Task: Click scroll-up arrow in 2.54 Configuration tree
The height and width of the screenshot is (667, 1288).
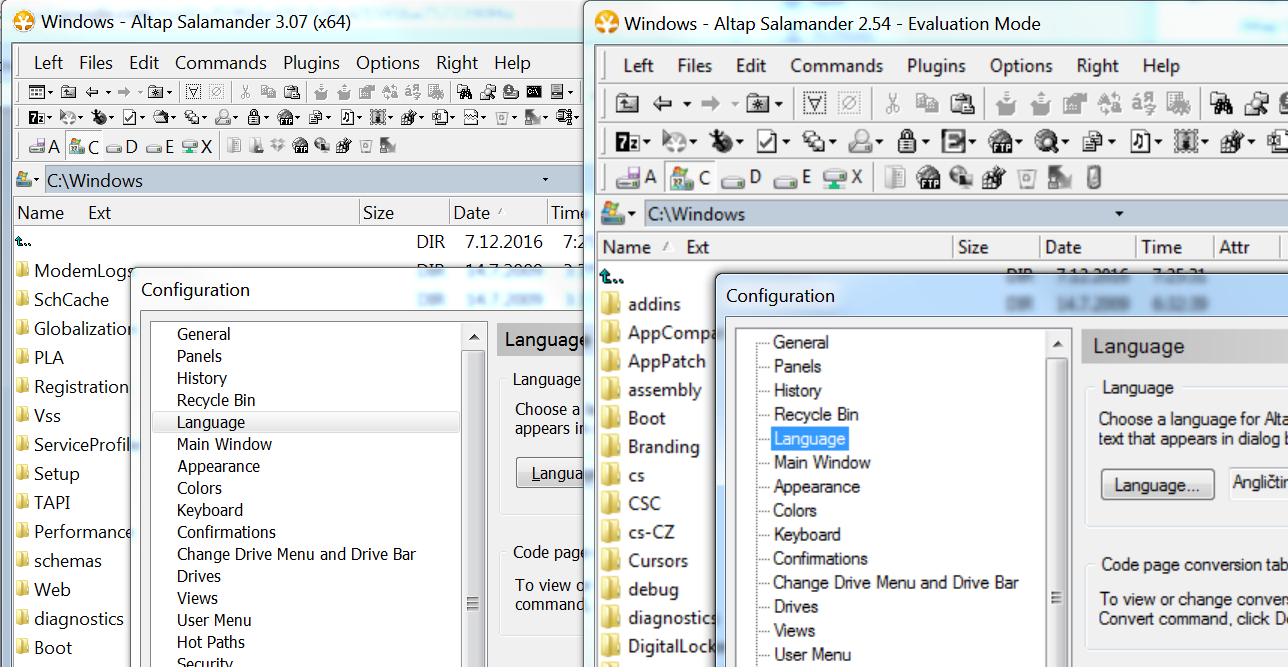Action: [x=1056, y=343]
